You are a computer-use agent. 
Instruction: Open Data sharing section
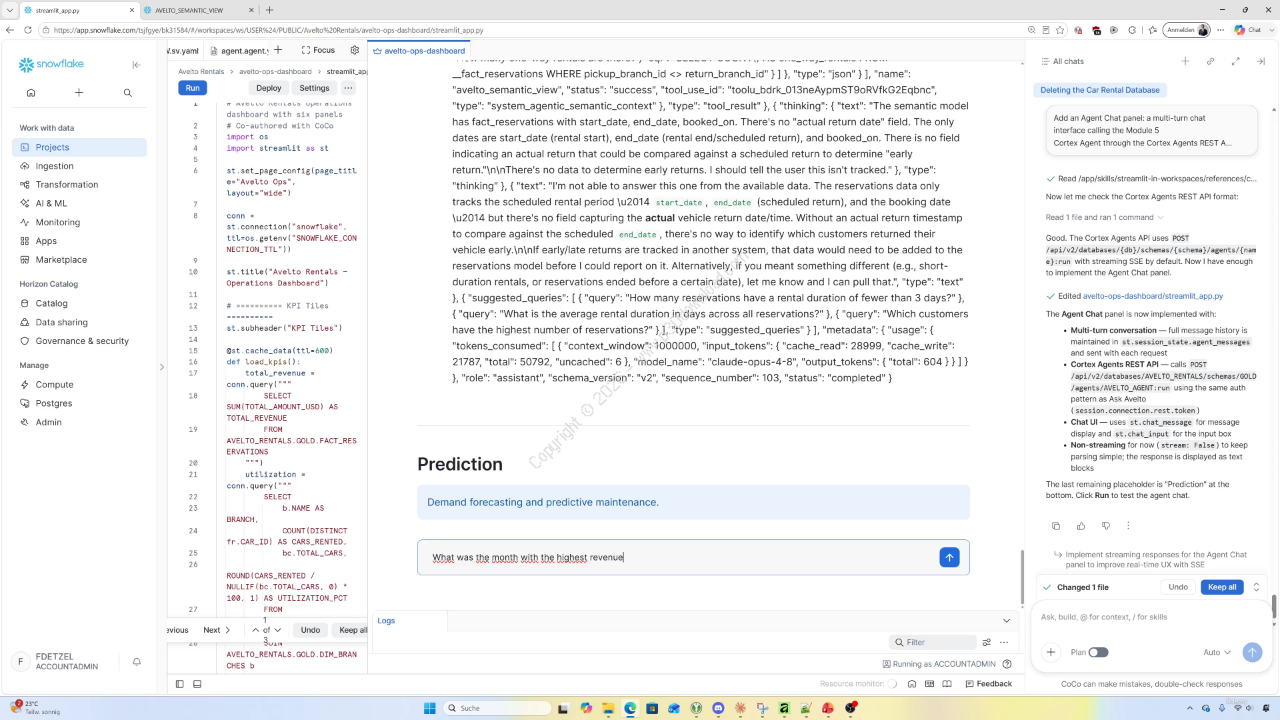click(79, 322)
